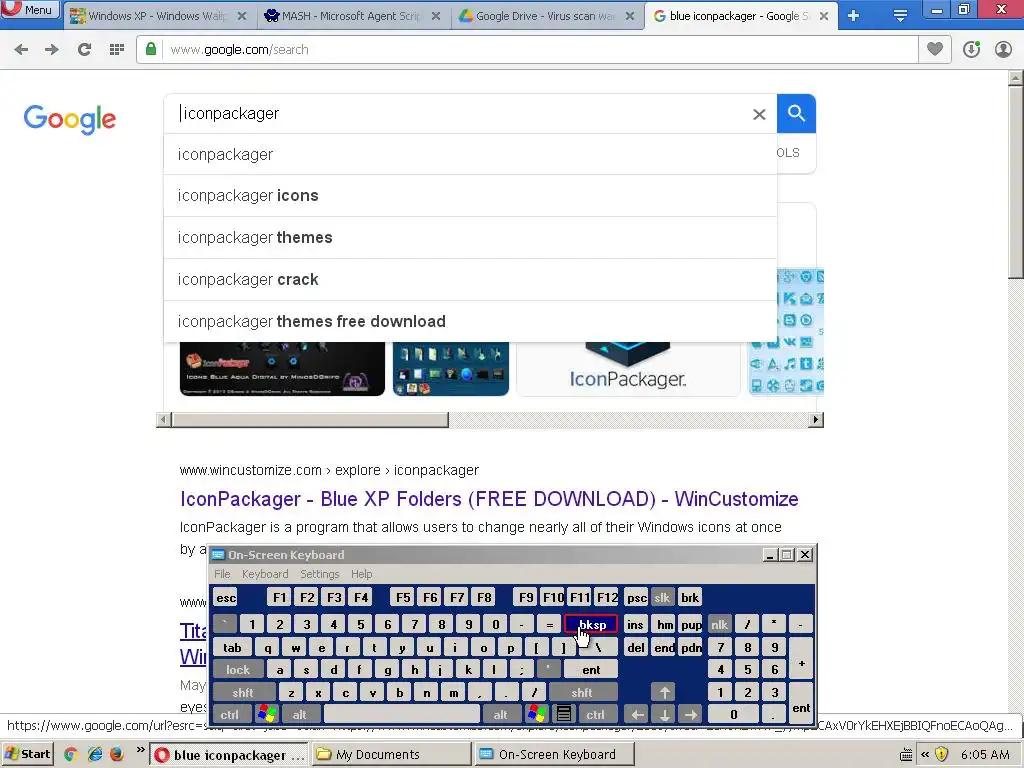Toggle the right shft key
Screen dimensions: 1024x768
coord(582,692)
